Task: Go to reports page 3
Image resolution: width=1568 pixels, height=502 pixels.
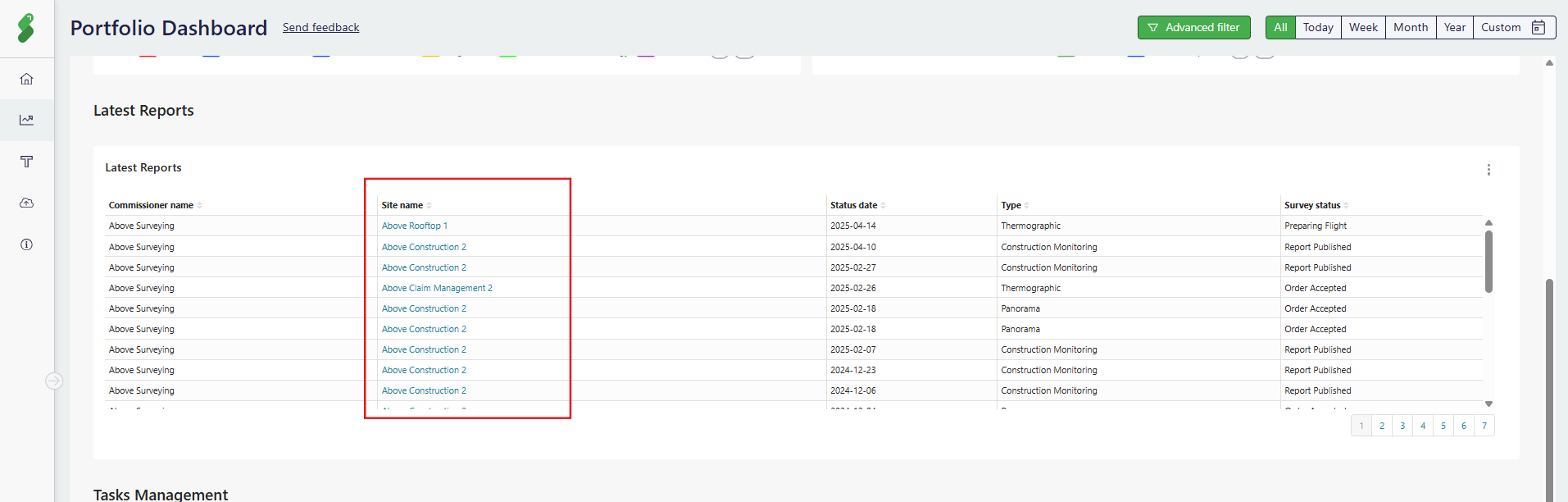Action: pos(1402,426)
